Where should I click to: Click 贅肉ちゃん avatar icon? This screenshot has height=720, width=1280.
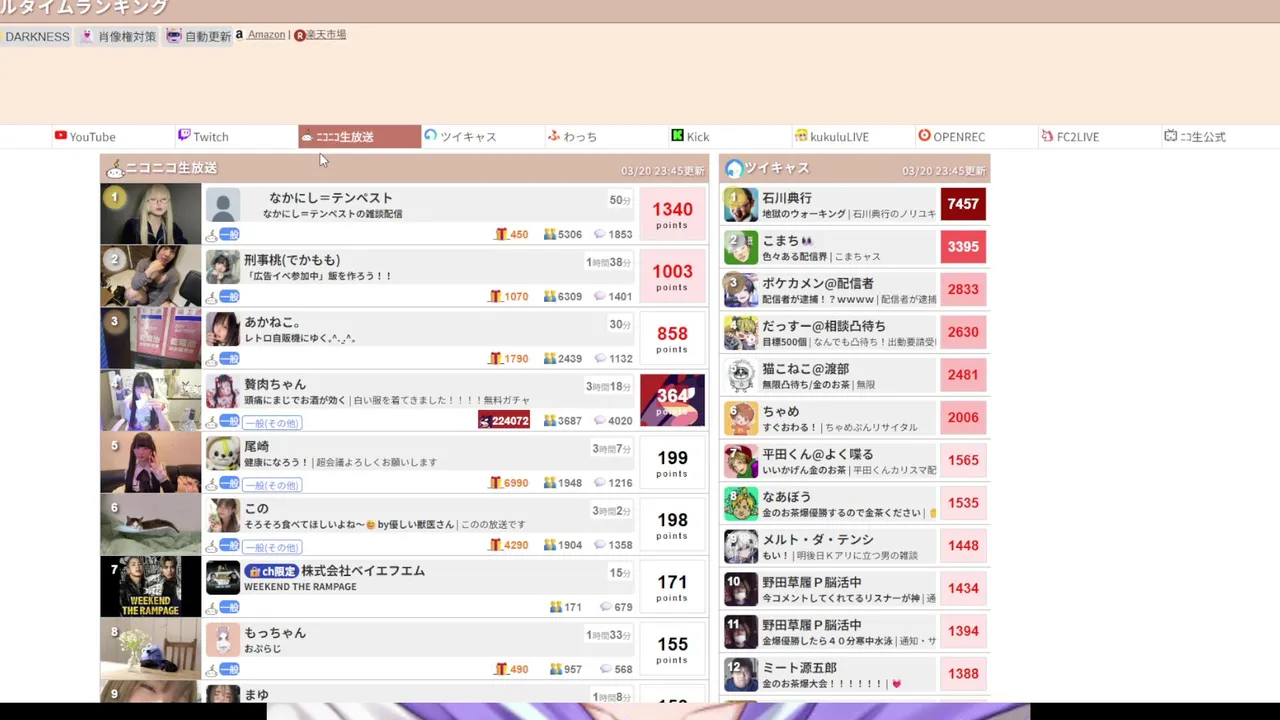tap(223, 391)
